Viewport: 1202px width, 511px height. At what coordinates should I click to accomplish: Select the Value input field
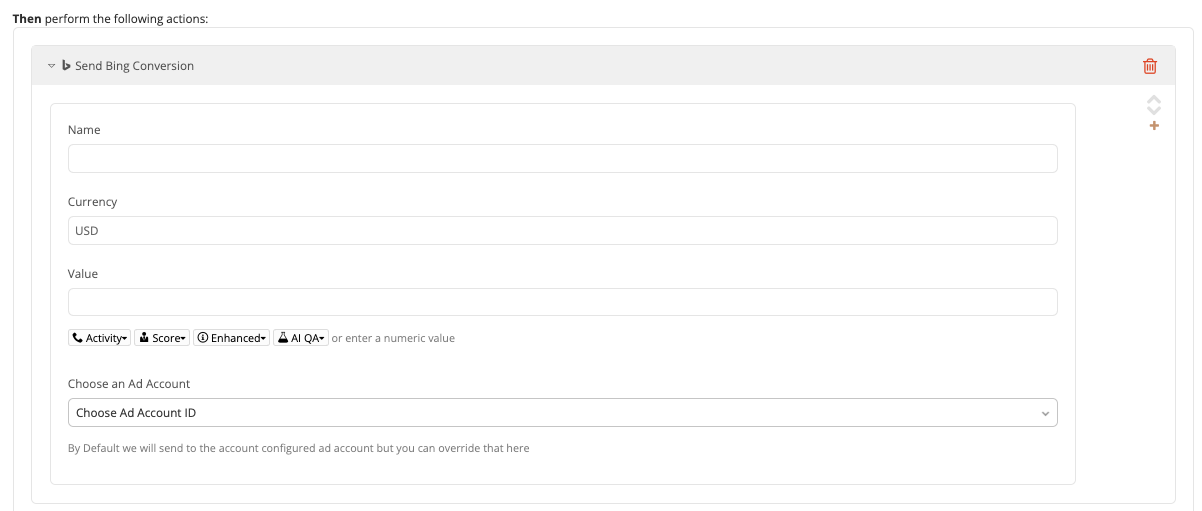click(562, 302)
